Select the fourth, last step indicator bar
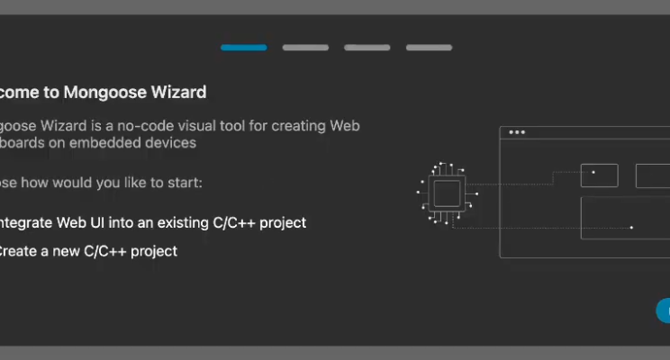 coord(429,47)
